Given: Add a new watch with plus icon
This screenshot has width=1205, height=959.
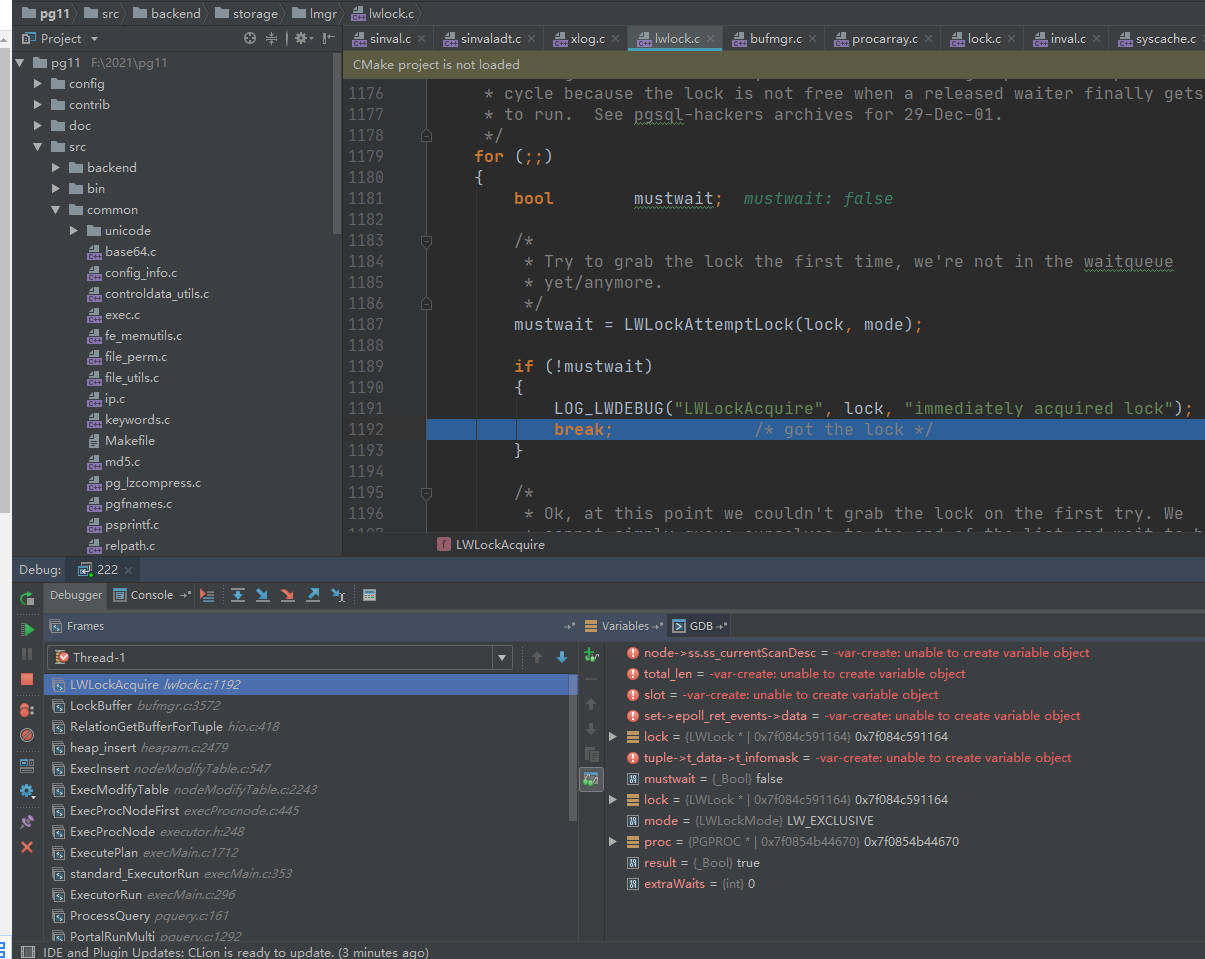Looking at the screenshot, I should tap(590, 656).
